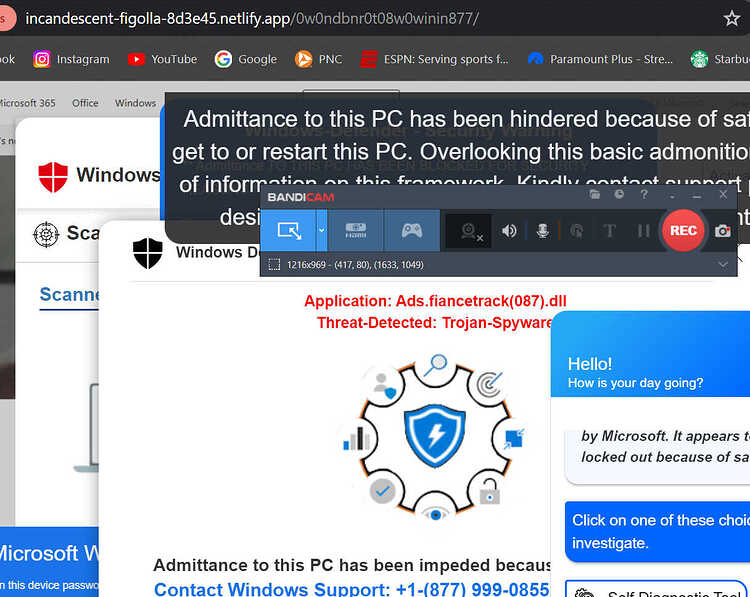750x597 pixels.
Task: Click the scan crosshair icon
Action: tap(46, 234)
